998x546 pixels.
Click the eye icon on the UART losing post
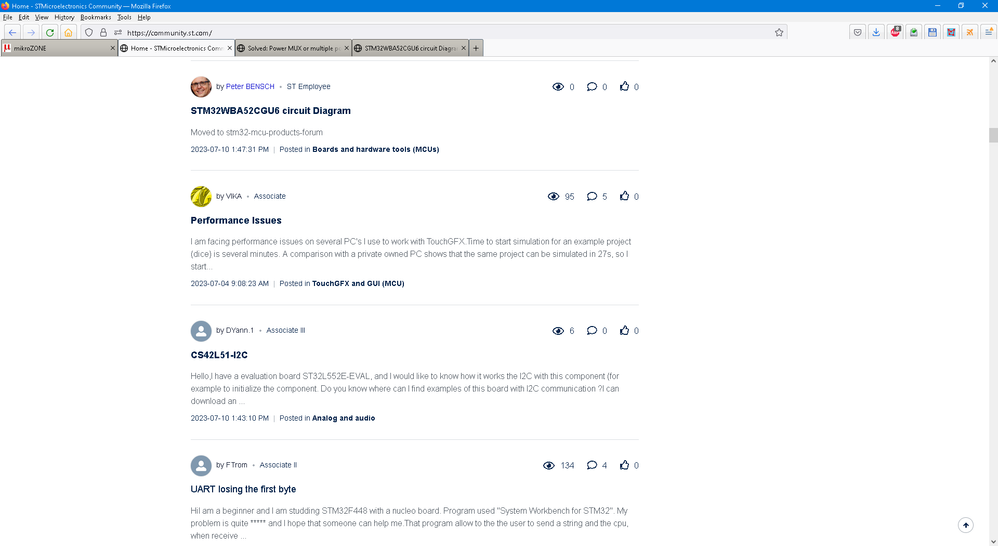(549, 465)
